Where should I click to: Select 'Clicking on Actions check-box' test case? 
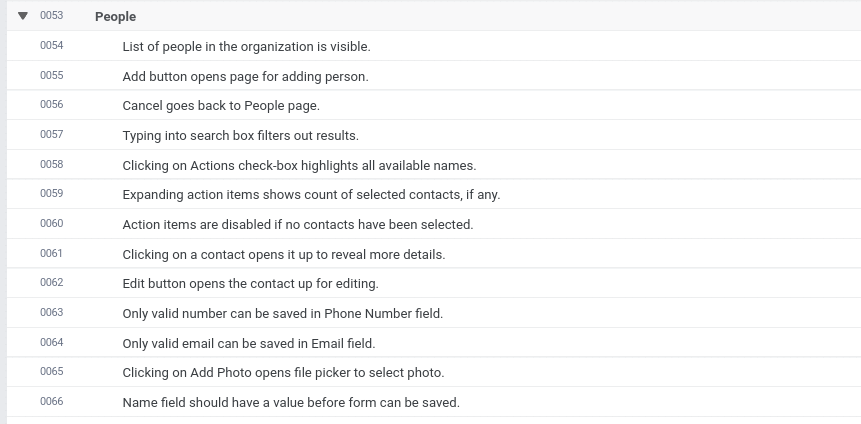pyautogui.click(x=299, y=165)
